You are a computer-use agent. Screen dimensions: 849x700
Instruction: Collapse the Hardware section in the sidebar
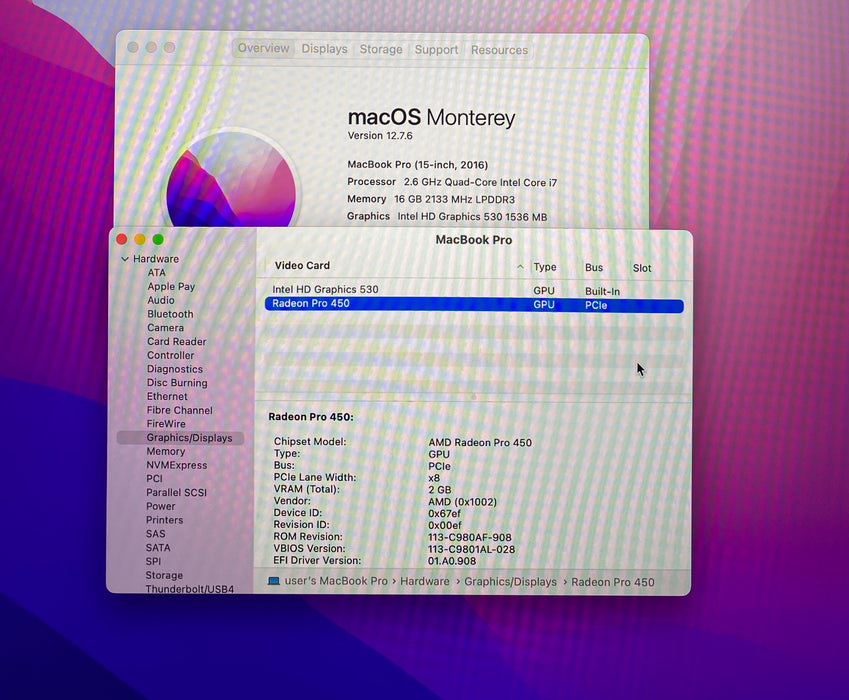(125, 259)
